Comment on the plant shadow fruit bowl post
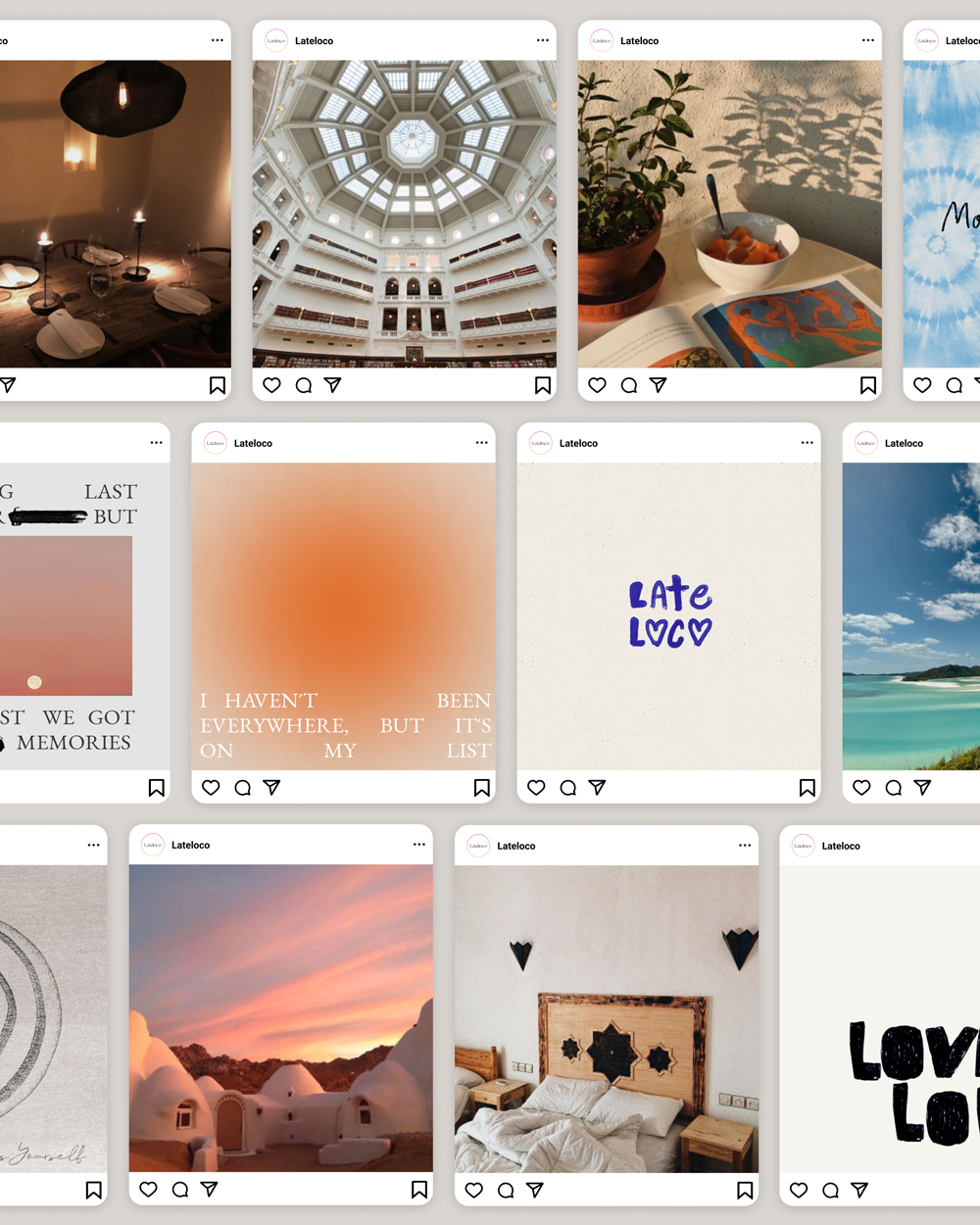This screenshot has width=980, height=1225. [629, 385]
